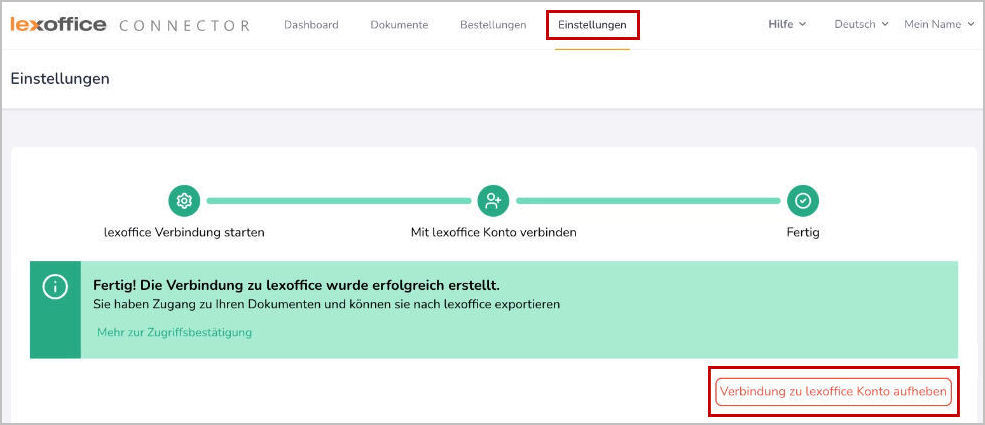Viewport: 985px width, 425px height.
Task: Switch to the Dokumente tab
Action: pyautogui.click(x=399, y=25)
